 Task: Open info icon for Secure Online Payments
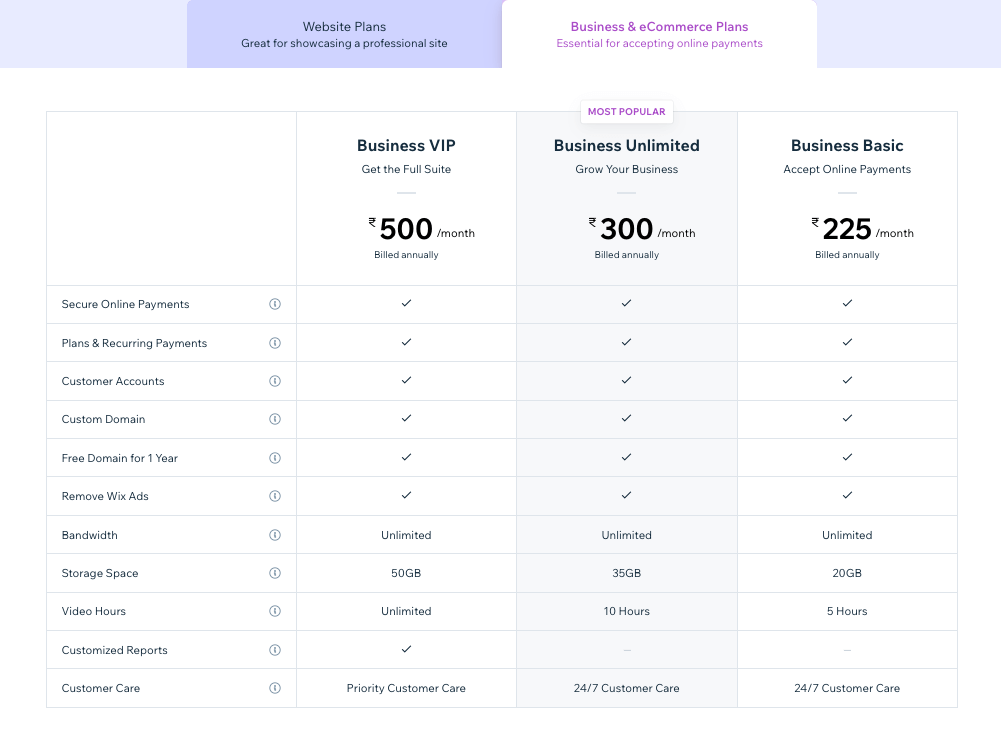[275, 304]
